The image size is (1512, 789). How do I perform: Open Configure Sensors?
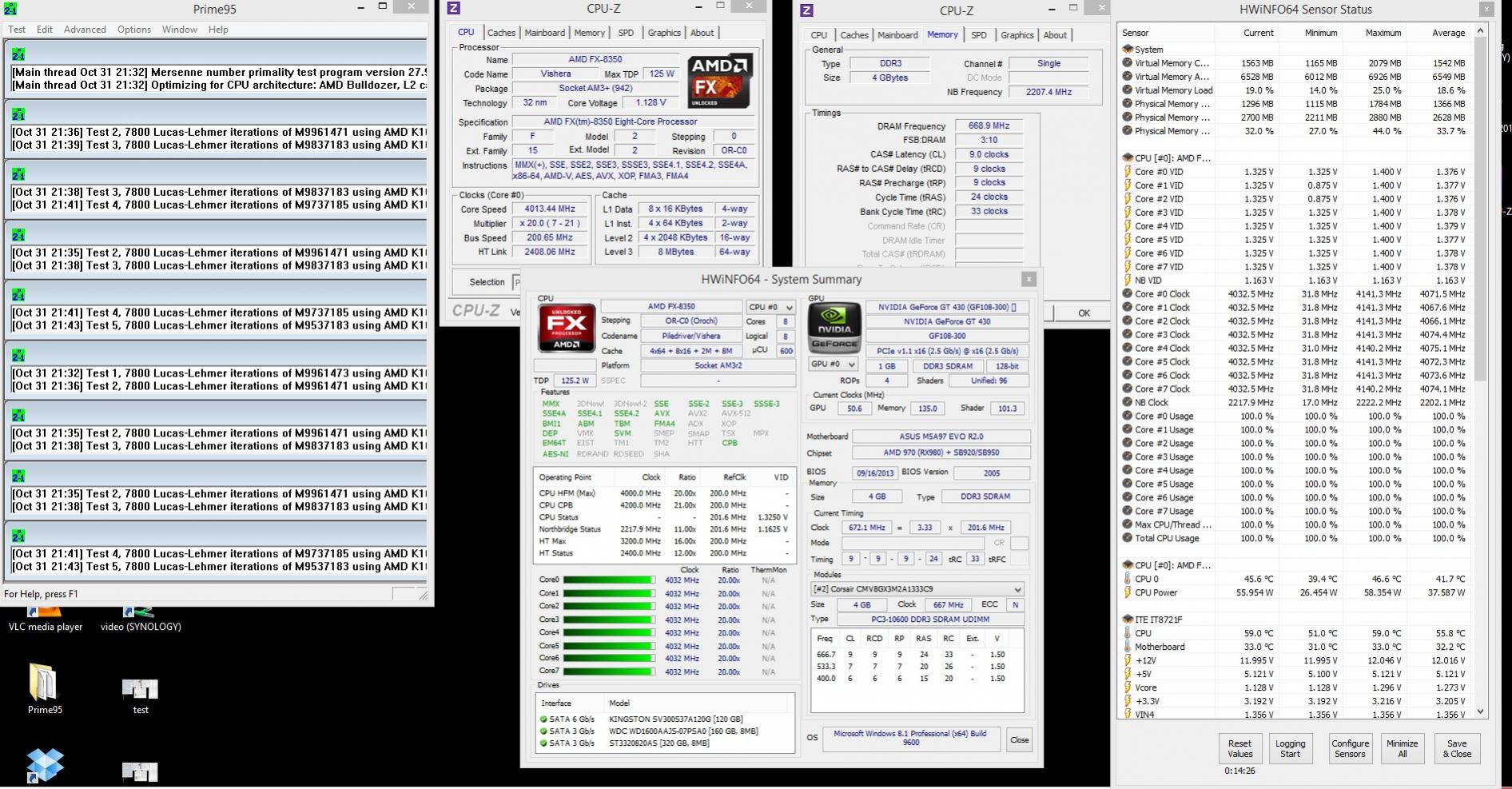(1350, 748)
